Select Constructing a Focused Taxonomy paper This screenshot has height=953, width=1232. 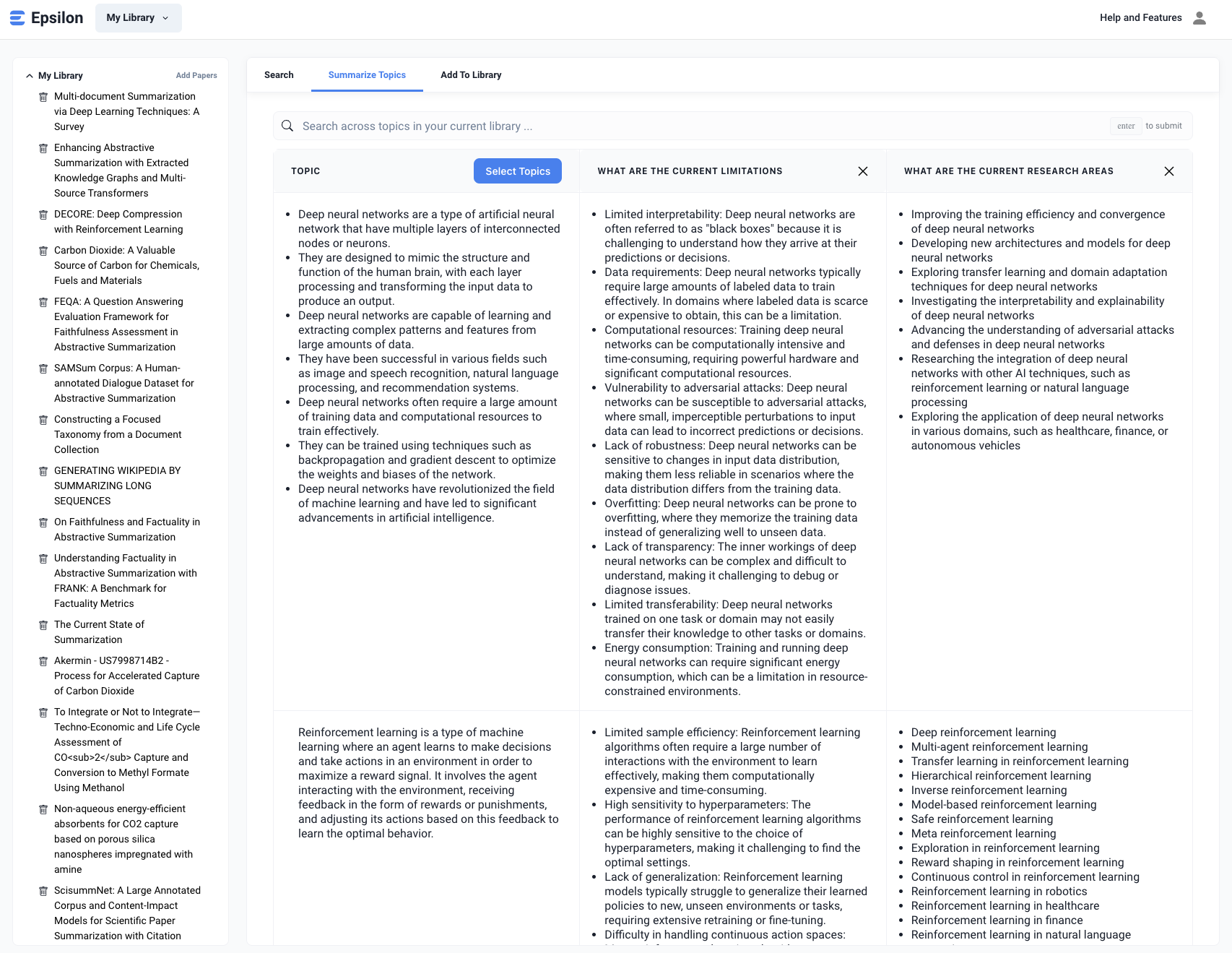(118, 435)
